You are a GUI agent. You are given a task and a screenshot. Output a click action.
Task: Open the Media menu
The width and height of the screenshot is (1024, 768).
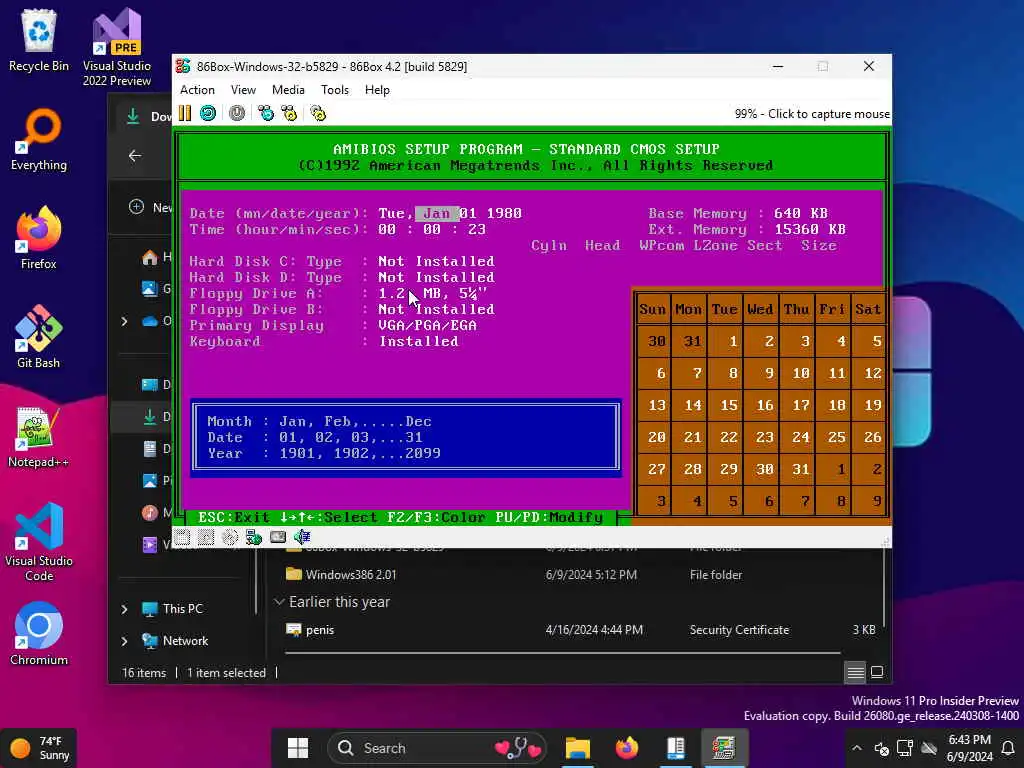(x=288, y=90)
